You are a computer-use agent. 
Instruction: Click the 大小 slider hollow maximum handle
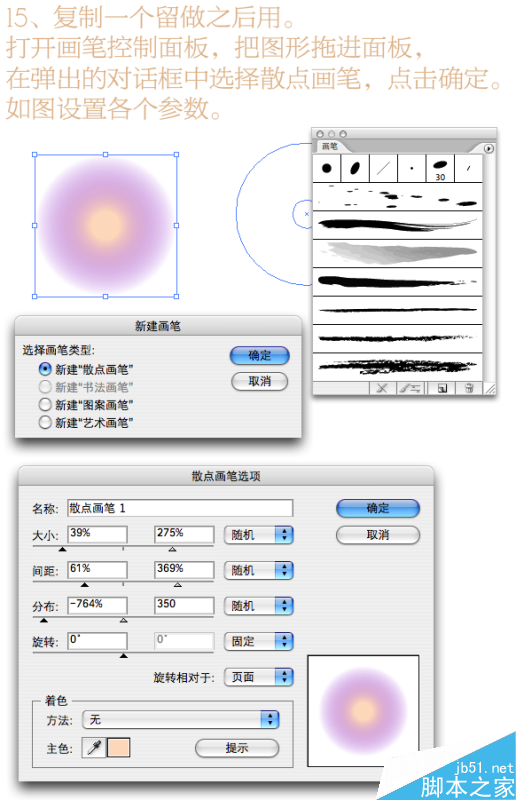point(173,549)
